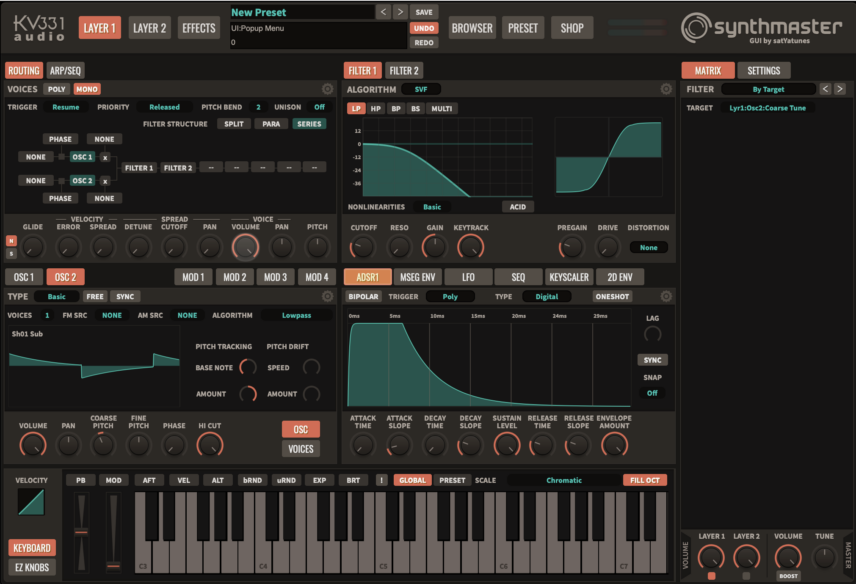
Task: Adjust the Base Note knob
Action: [248, 367]
